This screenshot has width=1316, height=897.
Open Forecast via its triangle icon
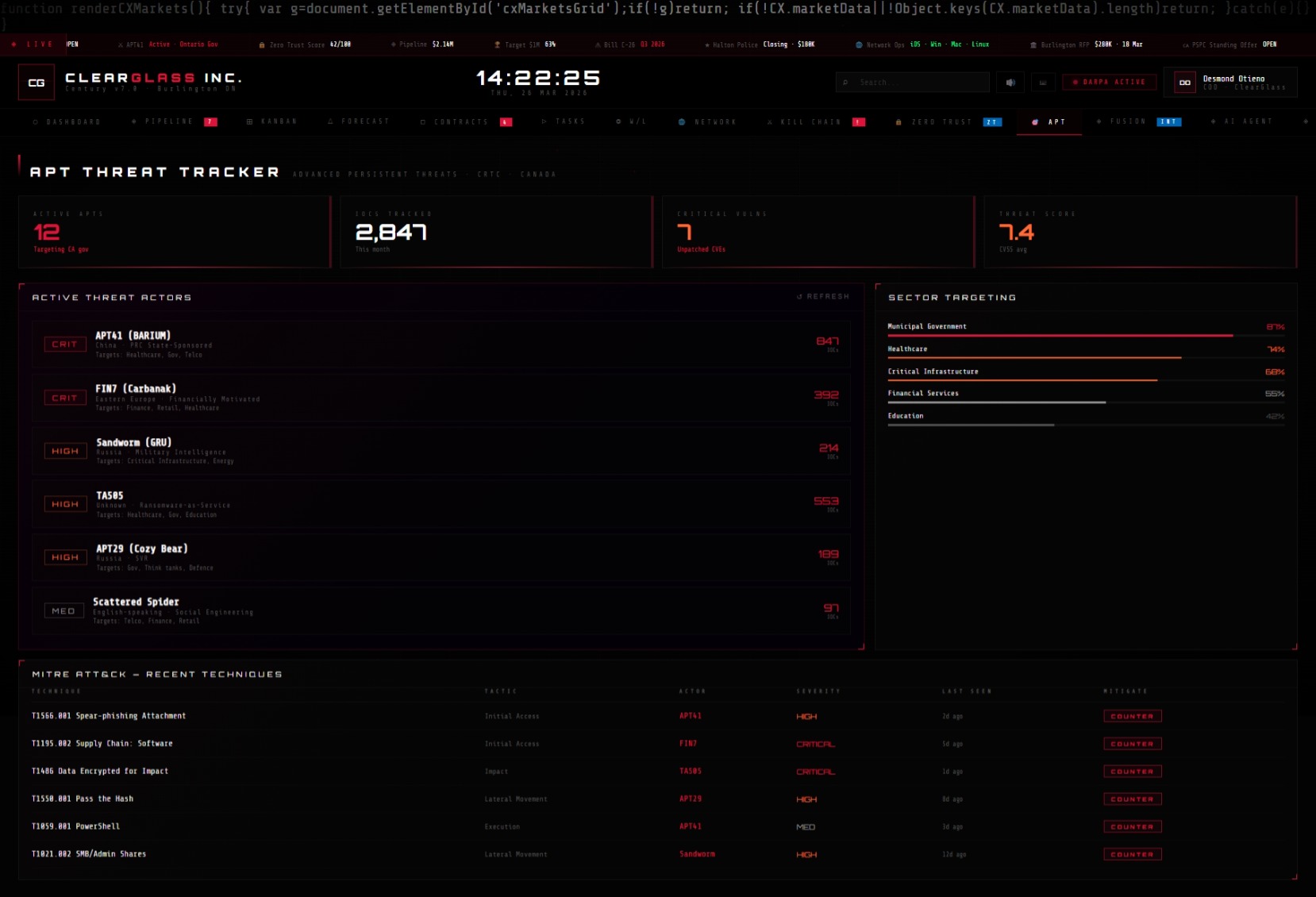tap(330, 121)
